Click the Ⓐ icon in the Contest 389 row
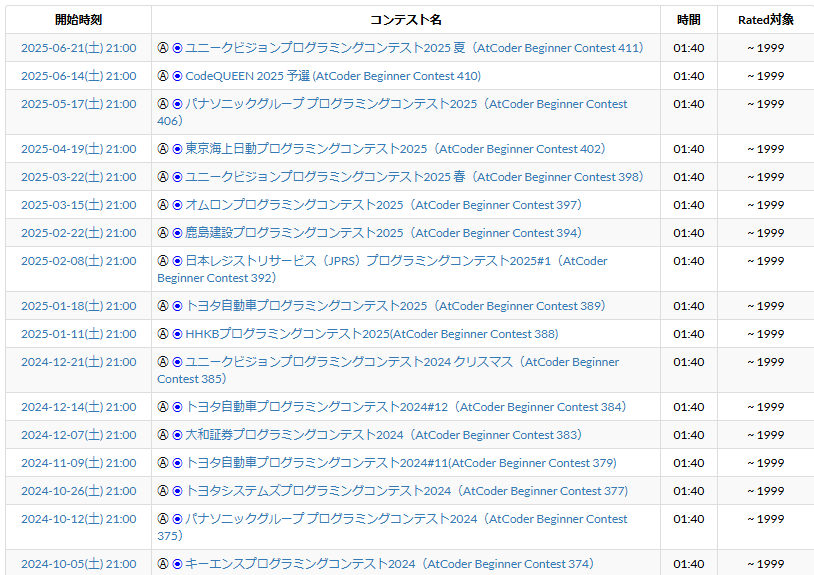 (x=163, y=306)
